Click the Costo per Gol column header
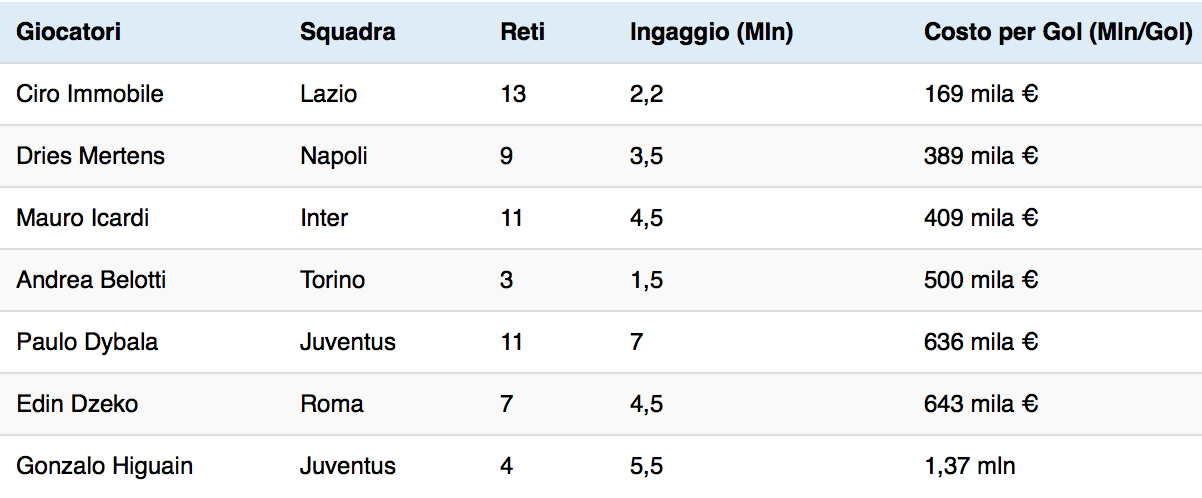Screen dimensions: 1202x498 click(x=1058, y=32)
